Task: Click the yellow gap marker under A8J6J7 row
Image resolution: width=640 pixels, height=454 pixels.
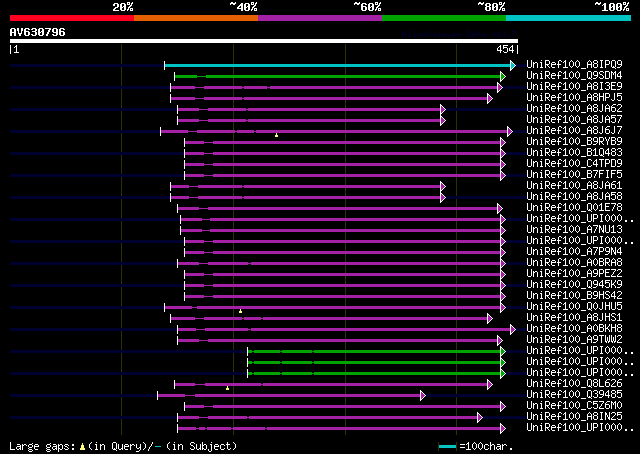Action: pos(276,135)
